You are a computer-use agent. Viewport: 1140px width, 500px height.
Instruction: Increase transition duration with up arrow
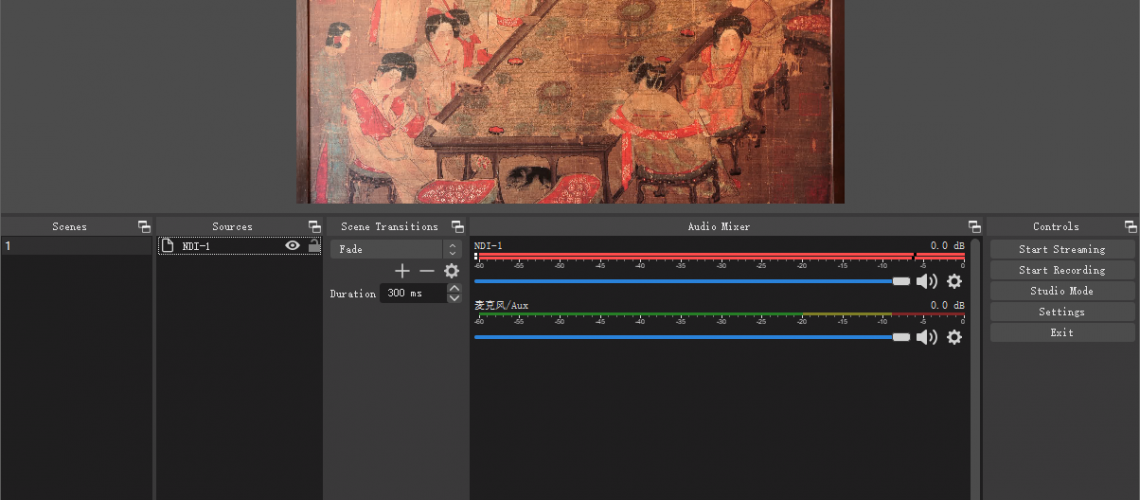tap(454, 289)
